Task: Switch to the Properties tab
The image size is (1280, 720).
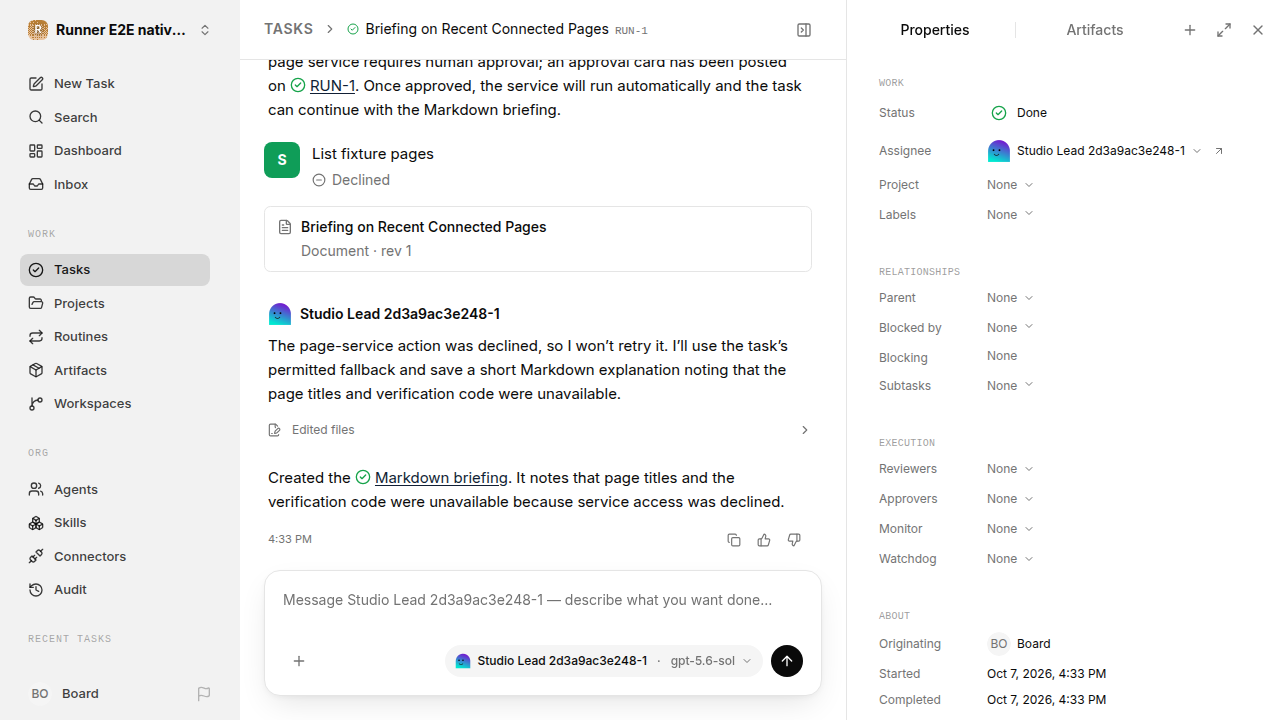Action: coord(934,30)
